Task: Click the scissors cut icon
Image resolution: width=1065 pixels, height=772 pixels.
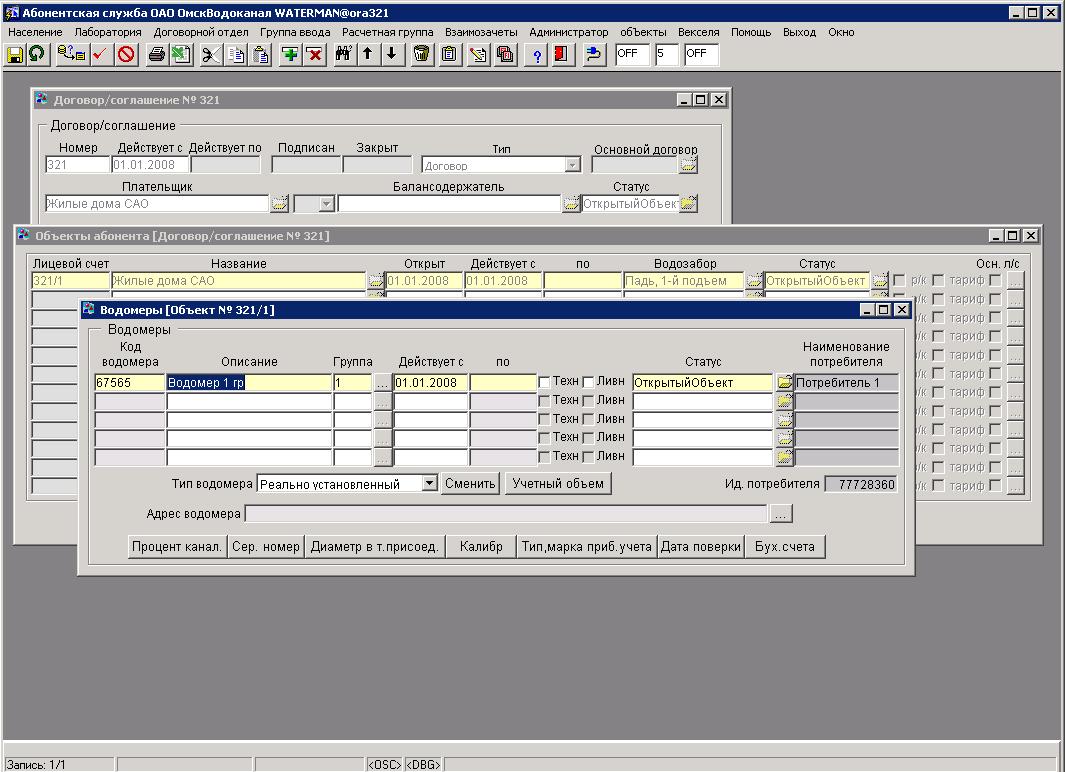Action: point(210,54)
